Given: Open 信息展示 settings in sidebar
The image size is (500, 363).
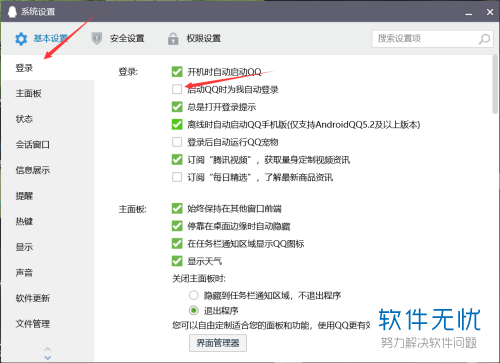Looking at the screenshot, I should [x=48, y=170].
